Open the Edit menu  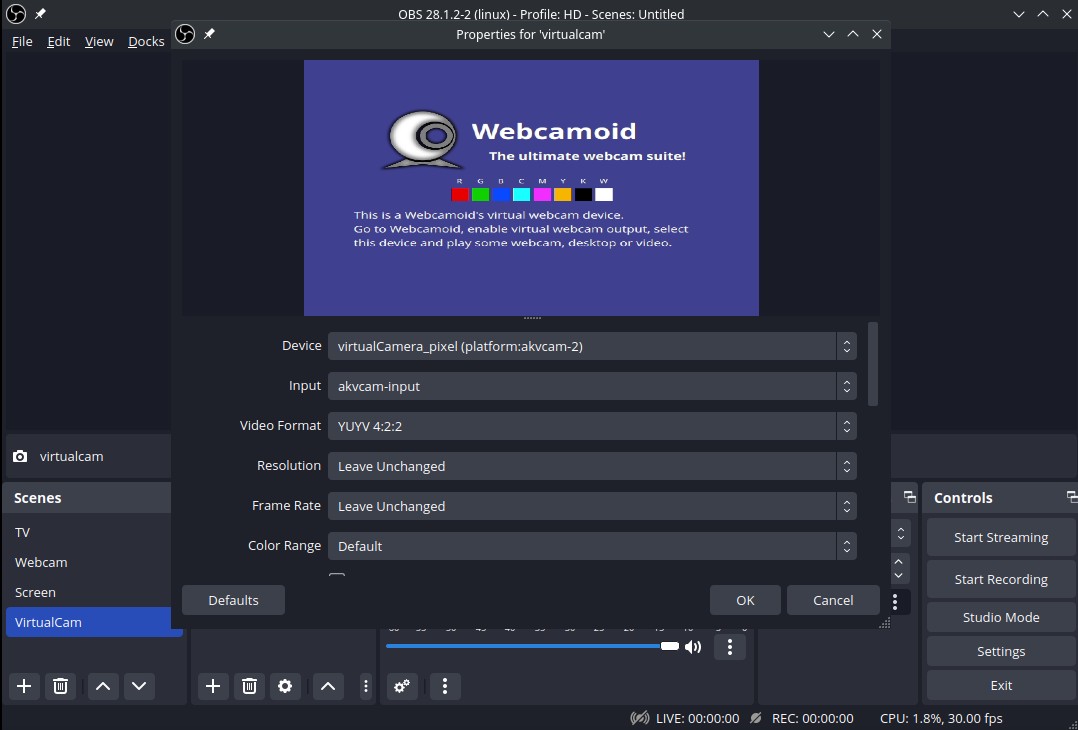pos(58,41)
